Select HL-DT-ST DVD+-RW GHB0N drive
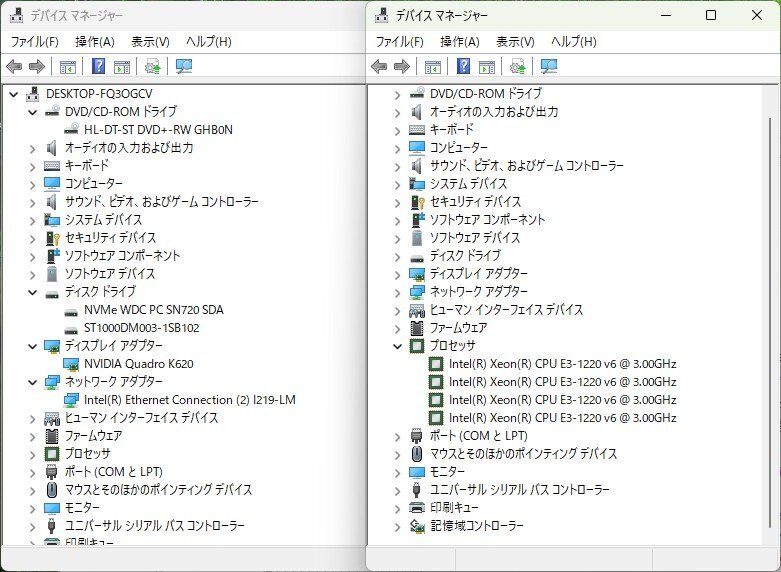Viewport: 781px width, 572px height. coord(158,130)
